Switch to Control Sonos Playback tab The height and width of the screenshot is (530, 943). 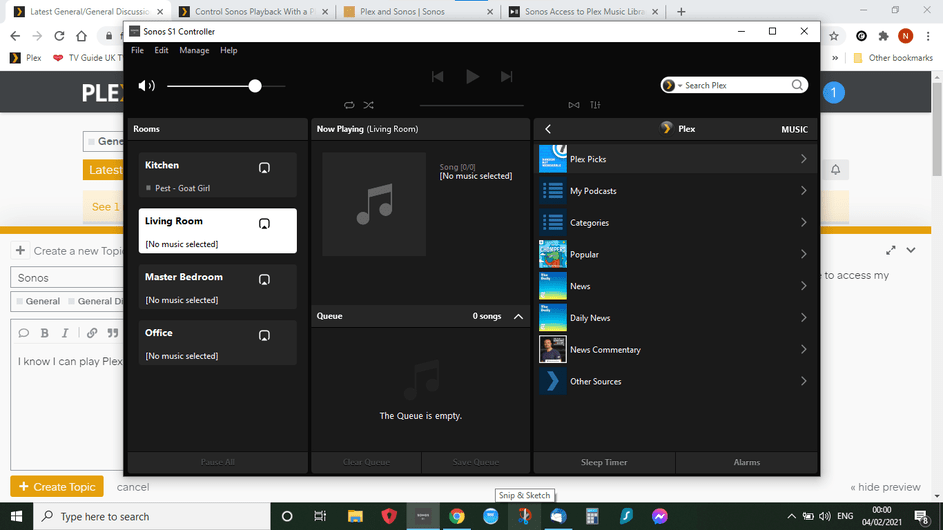pyautogui.click(x=253, y=11)
